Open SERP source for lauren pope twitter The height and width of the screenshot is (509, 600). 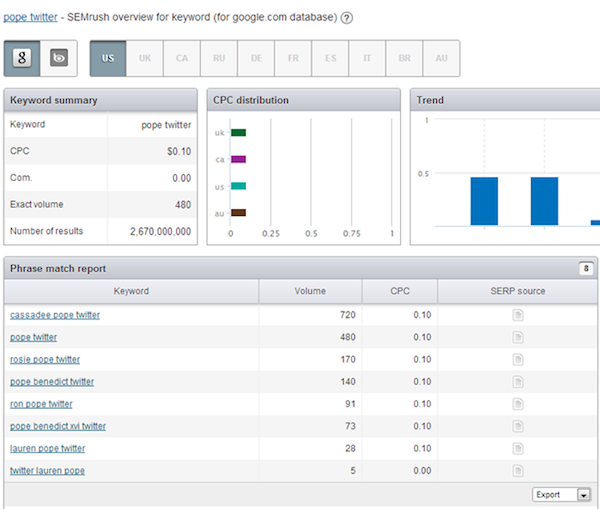[x=518, y=448]
